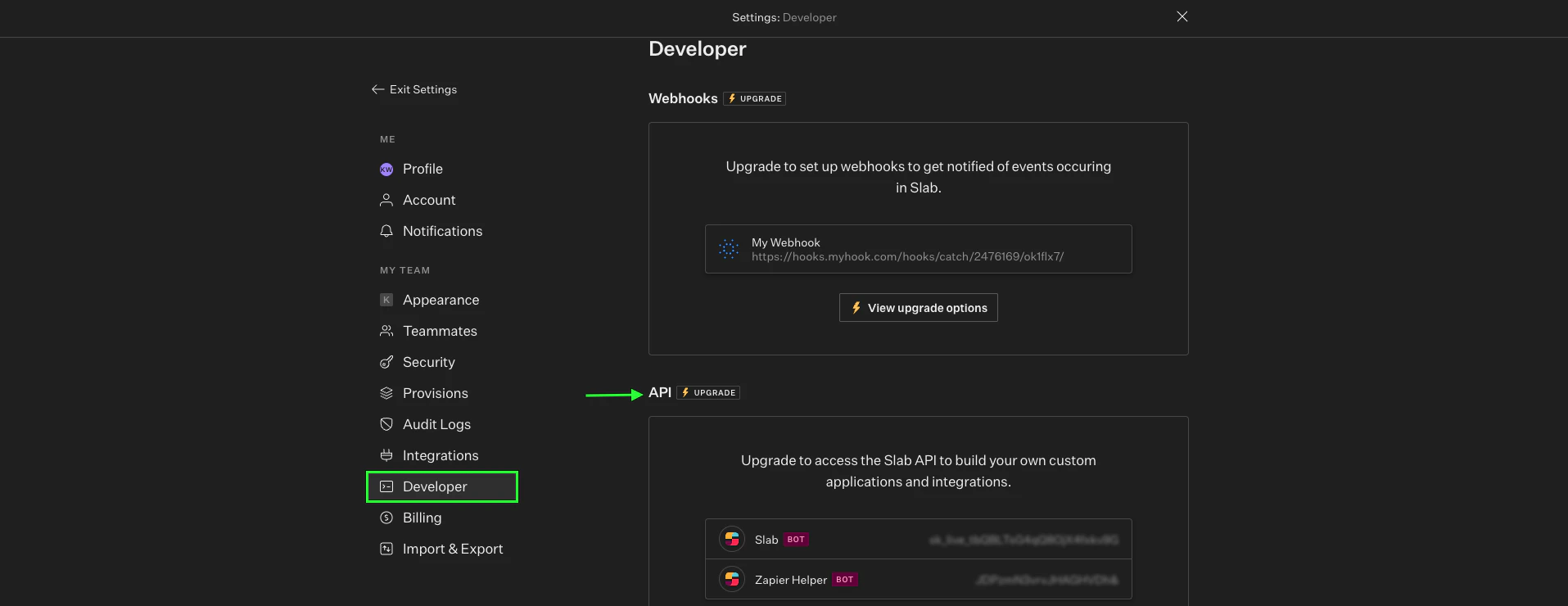Click the Zapier Helper bot name
The height and width of the screenshot is (606, 1568).
(791, 580)
